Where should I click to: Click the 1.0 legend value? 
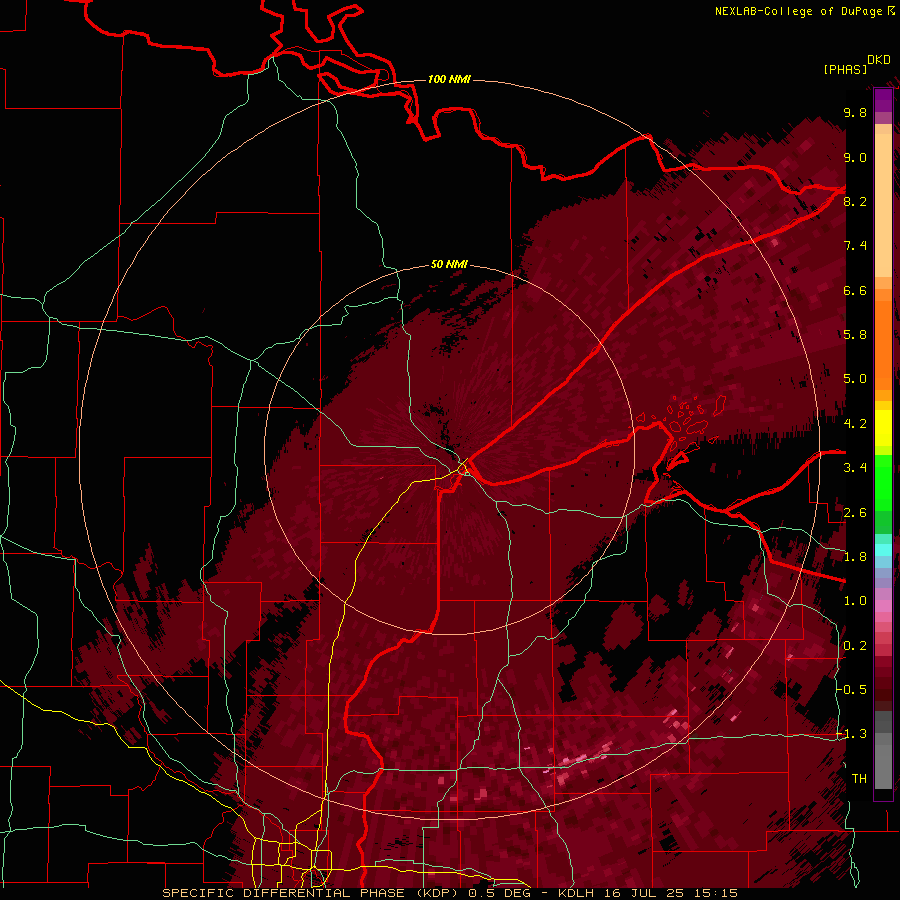click(x=855, y=601)
